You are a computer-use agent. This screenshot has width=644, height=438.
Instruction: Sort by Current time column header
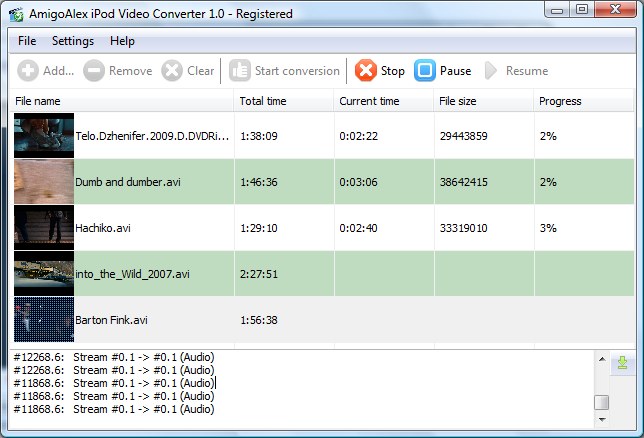click(384, 101)
